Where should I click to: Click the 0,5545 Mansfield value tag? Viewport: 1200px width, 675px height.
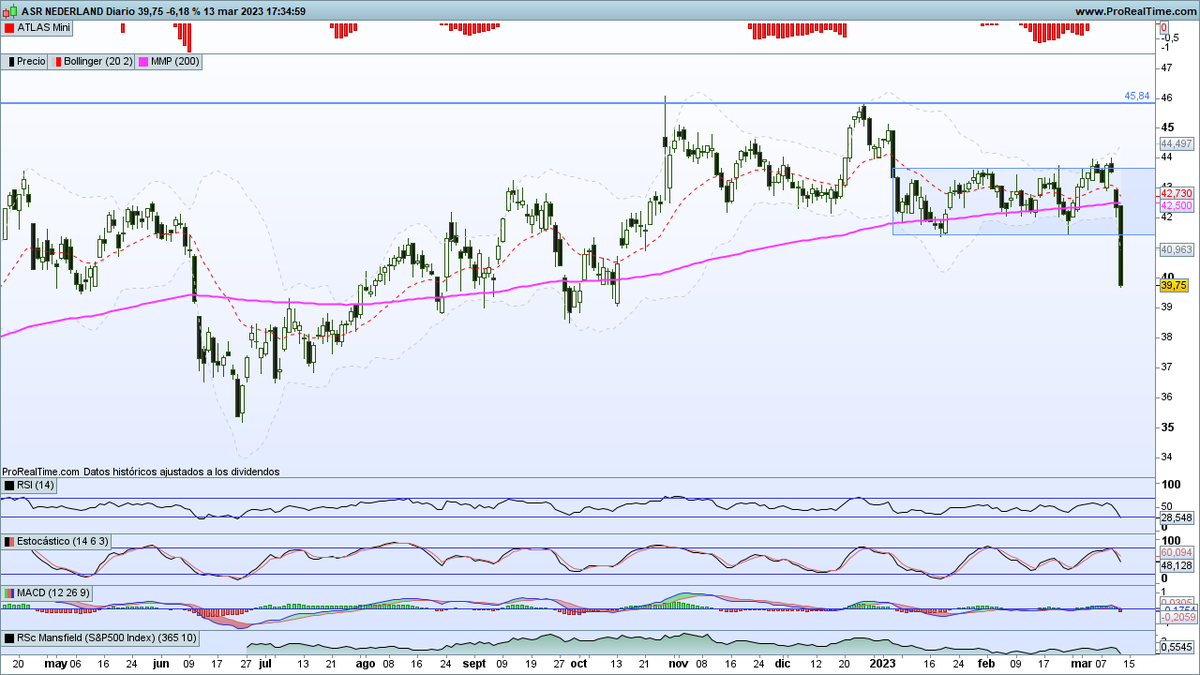click(1177, 648)
